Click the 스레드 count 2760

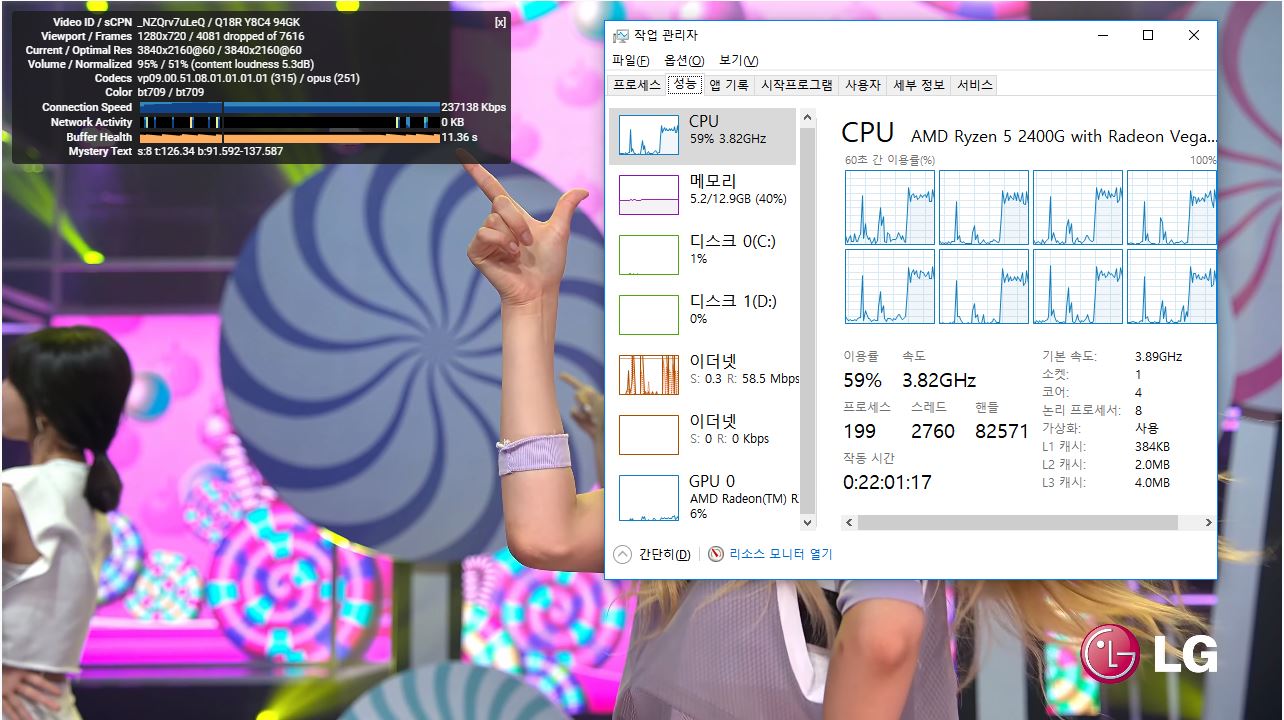click(933, 432)
